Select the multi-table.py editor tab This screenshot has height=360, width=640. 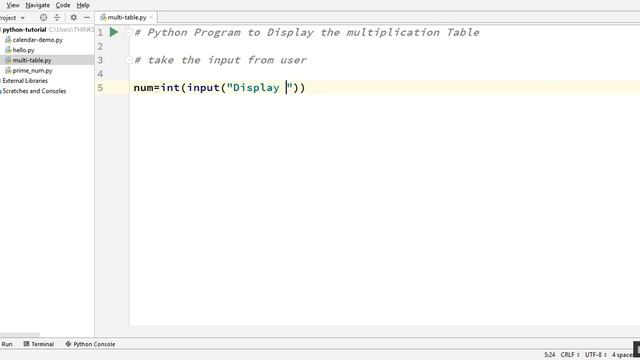127,17
